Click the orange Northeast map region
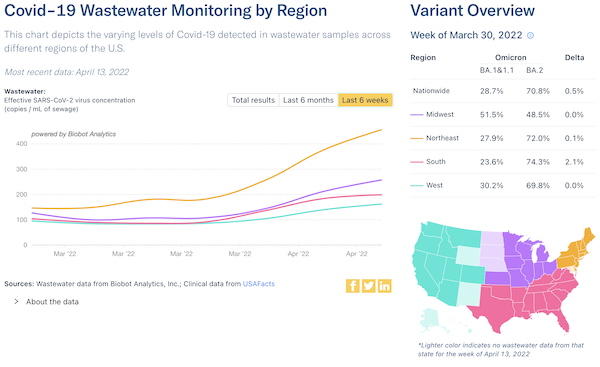The image size is (600, 367). point(572,253)
